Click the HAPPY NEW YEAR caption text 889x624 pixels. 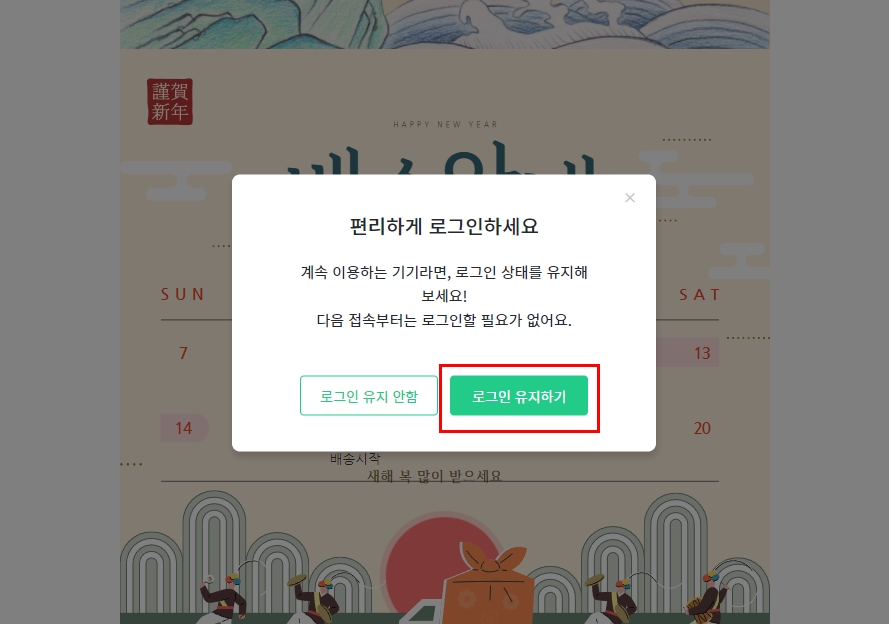tap(446, 124)
